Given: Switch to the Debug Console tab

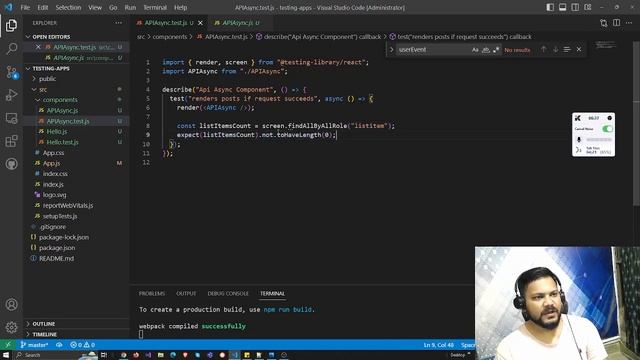Looking at the screenshot, I should tap(228, 293).
